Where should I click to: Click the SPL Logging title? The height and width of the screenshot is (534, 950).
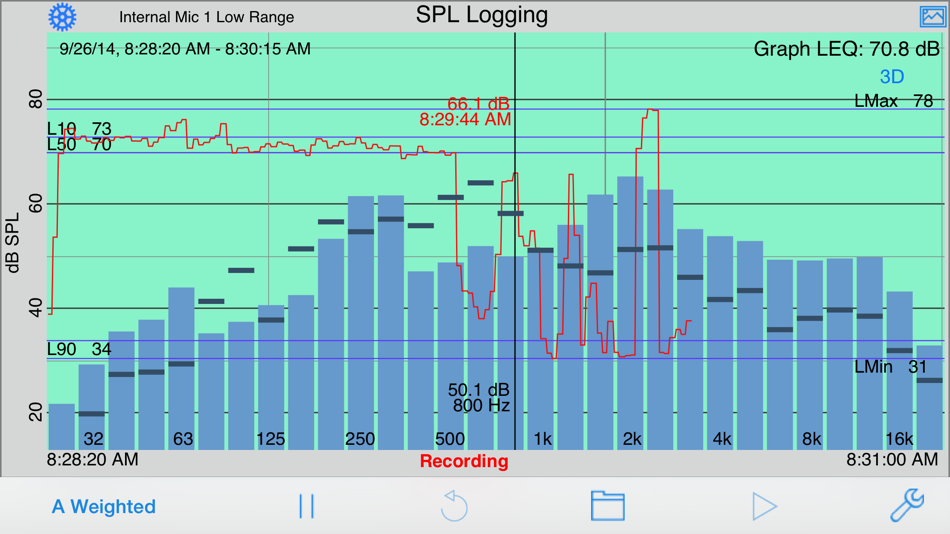[482, 15]
